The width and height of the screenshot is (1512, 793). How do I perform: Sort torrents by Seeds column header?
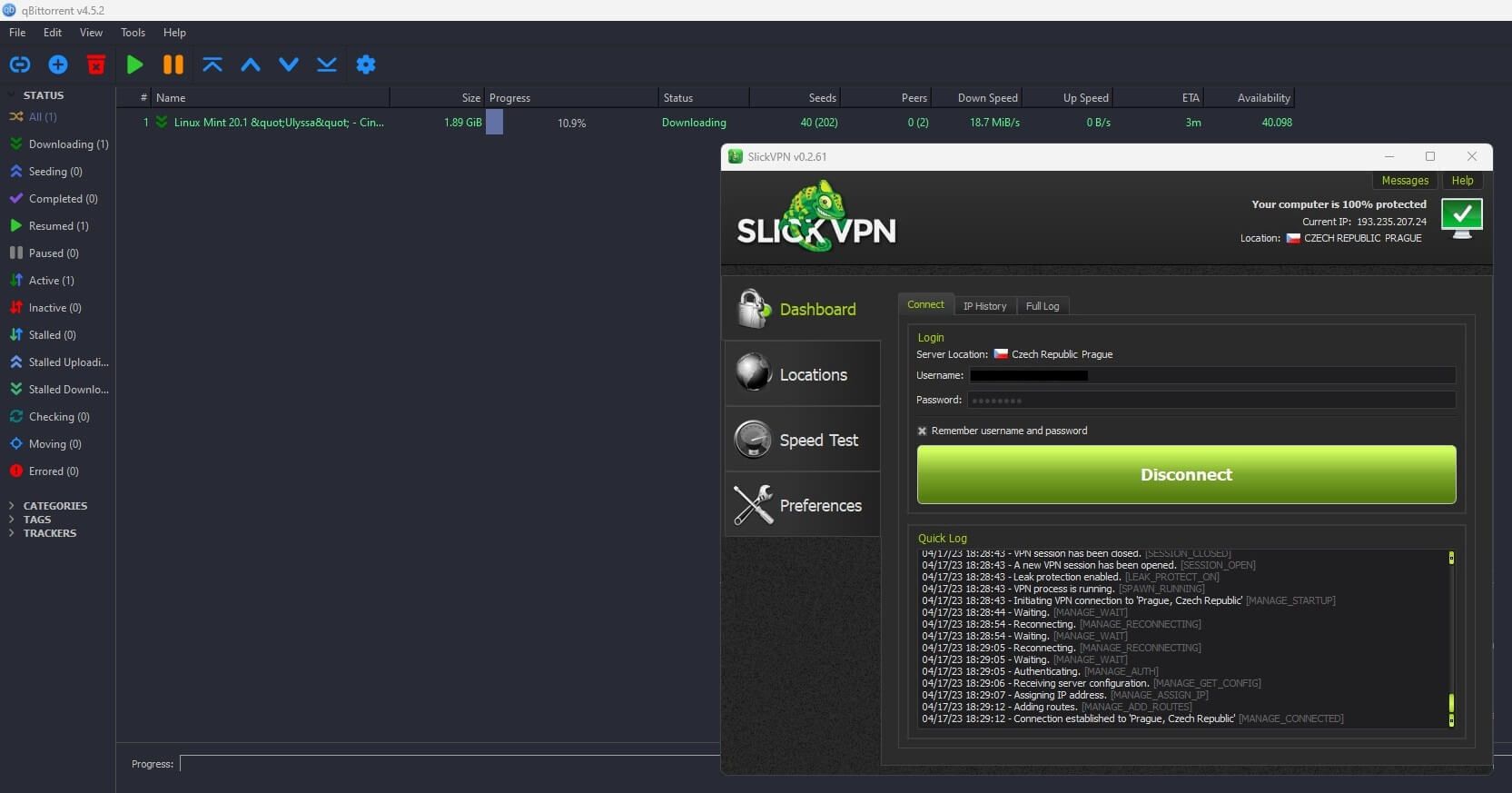[x=795, y=97]
